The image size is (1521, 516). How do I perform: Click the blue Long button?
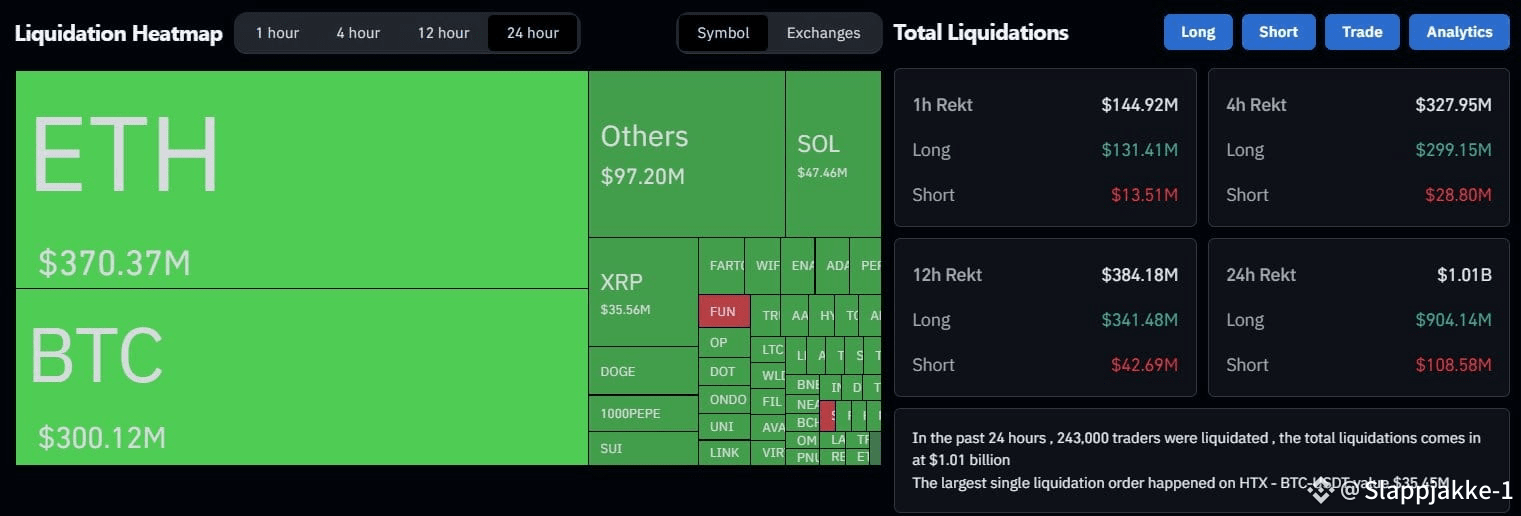[1198, 32]
